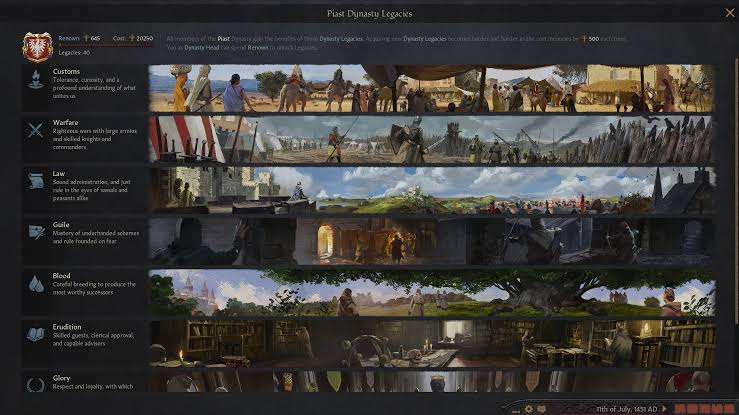This screenshot has height=415, width=739.
Task: Select the Guile legacy track artwork
Action: (x=431, y=241)
